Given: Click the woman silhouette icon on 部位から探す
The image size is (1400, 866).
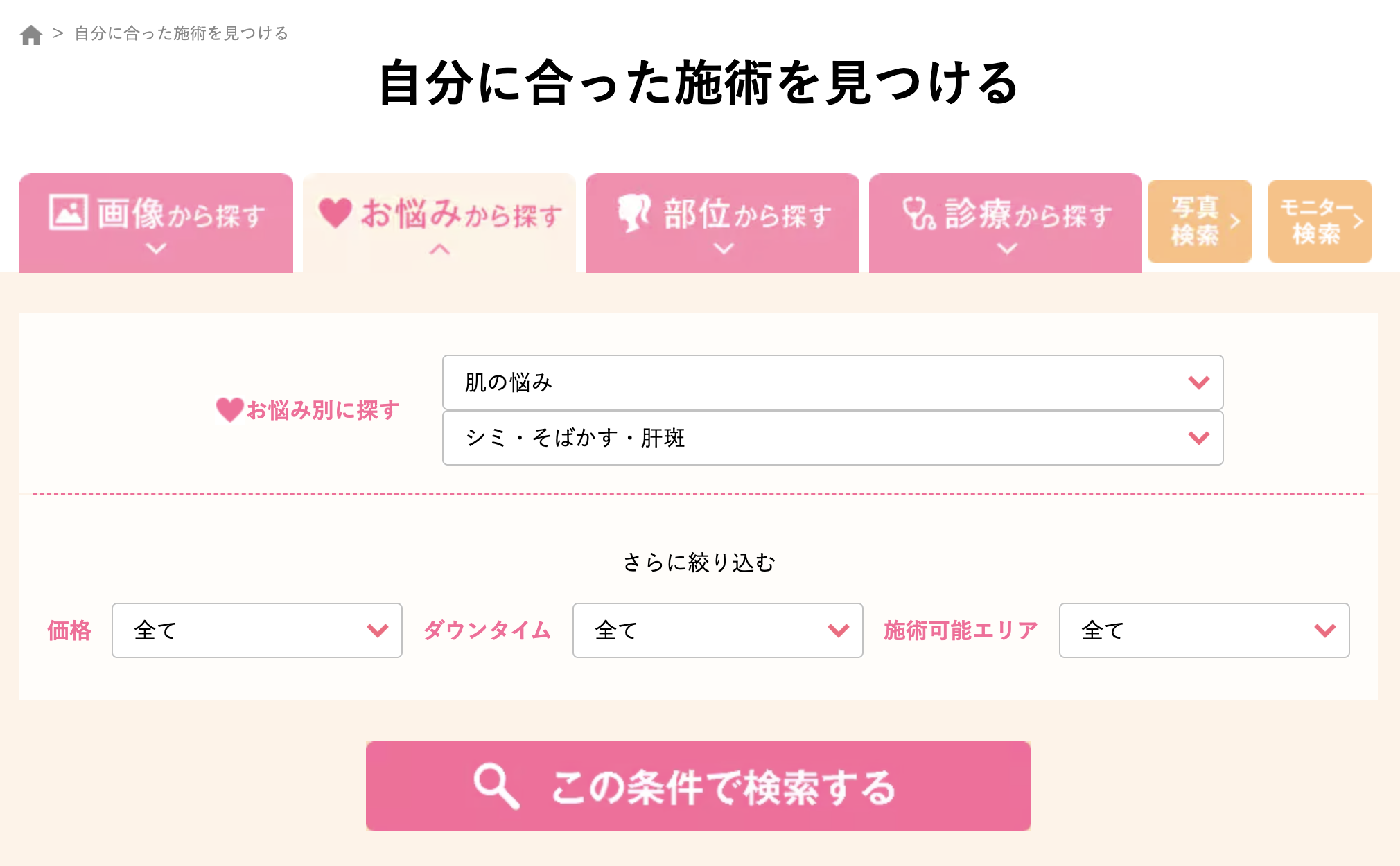Looking at the screenshot, I should [x=634, y=213].
